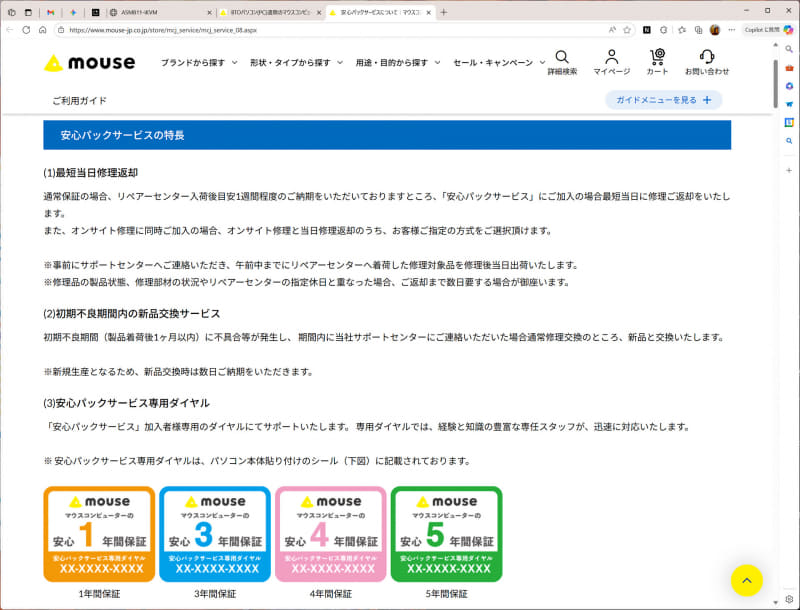Open マイページ with the person icon
800x610 pixels.
pyautogui.click(x=611, y=60)
